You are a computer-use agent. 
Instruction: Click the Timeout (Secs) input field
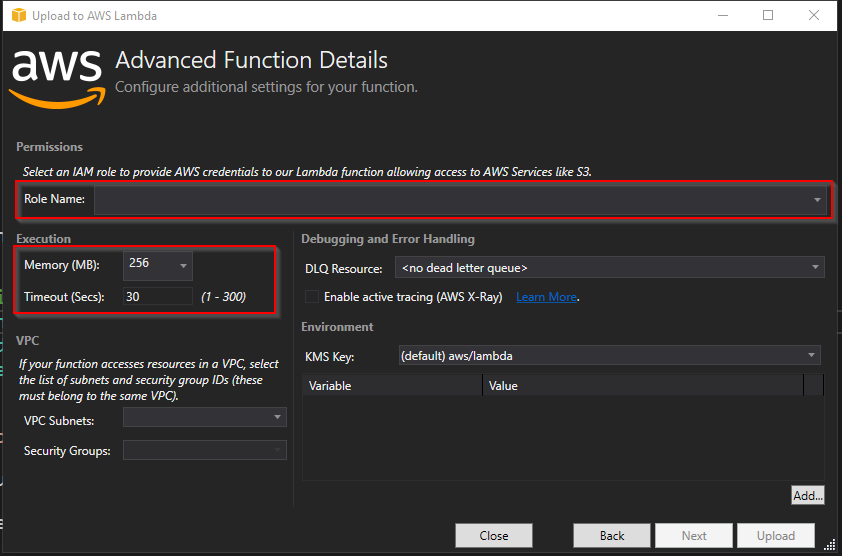(158, 297)
